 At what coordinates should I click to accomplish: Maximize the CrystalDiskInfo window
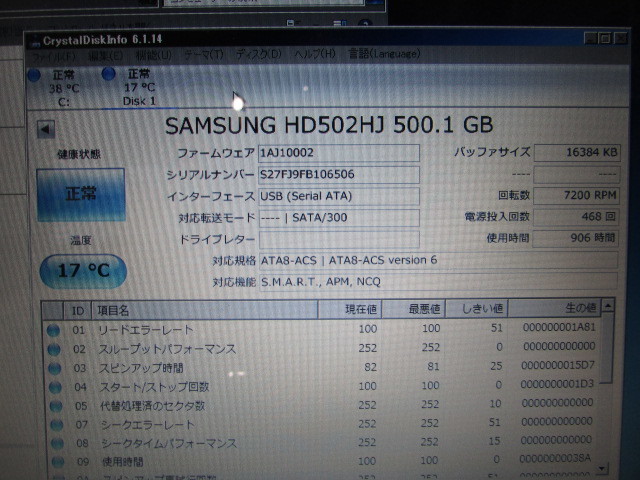click(605, 39)
